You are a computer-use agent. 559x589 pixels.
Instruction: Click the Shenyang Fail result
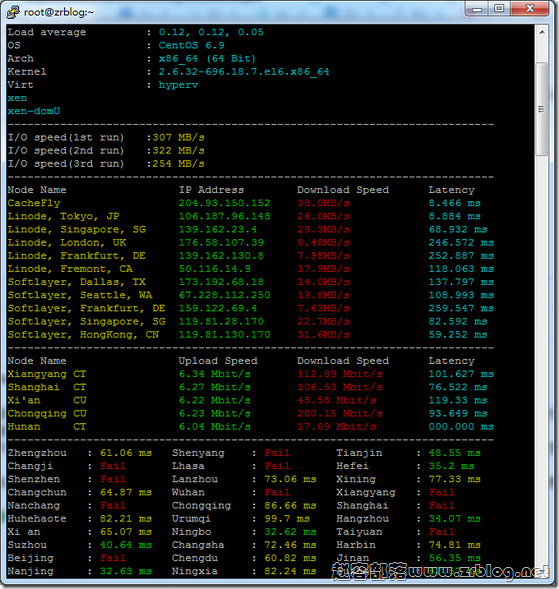[277, 453]
